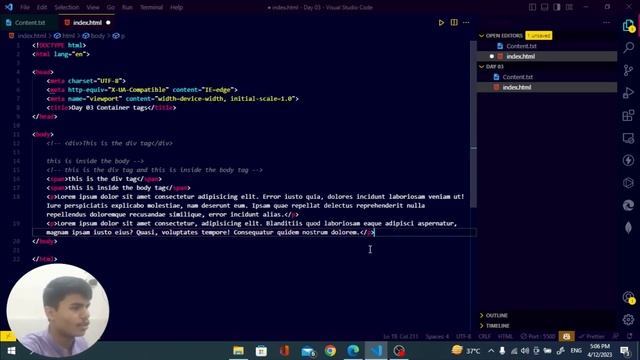Open the Terminal menu
Screen dimensions: 640x360
pyautogui.click(x=151, y=7)
